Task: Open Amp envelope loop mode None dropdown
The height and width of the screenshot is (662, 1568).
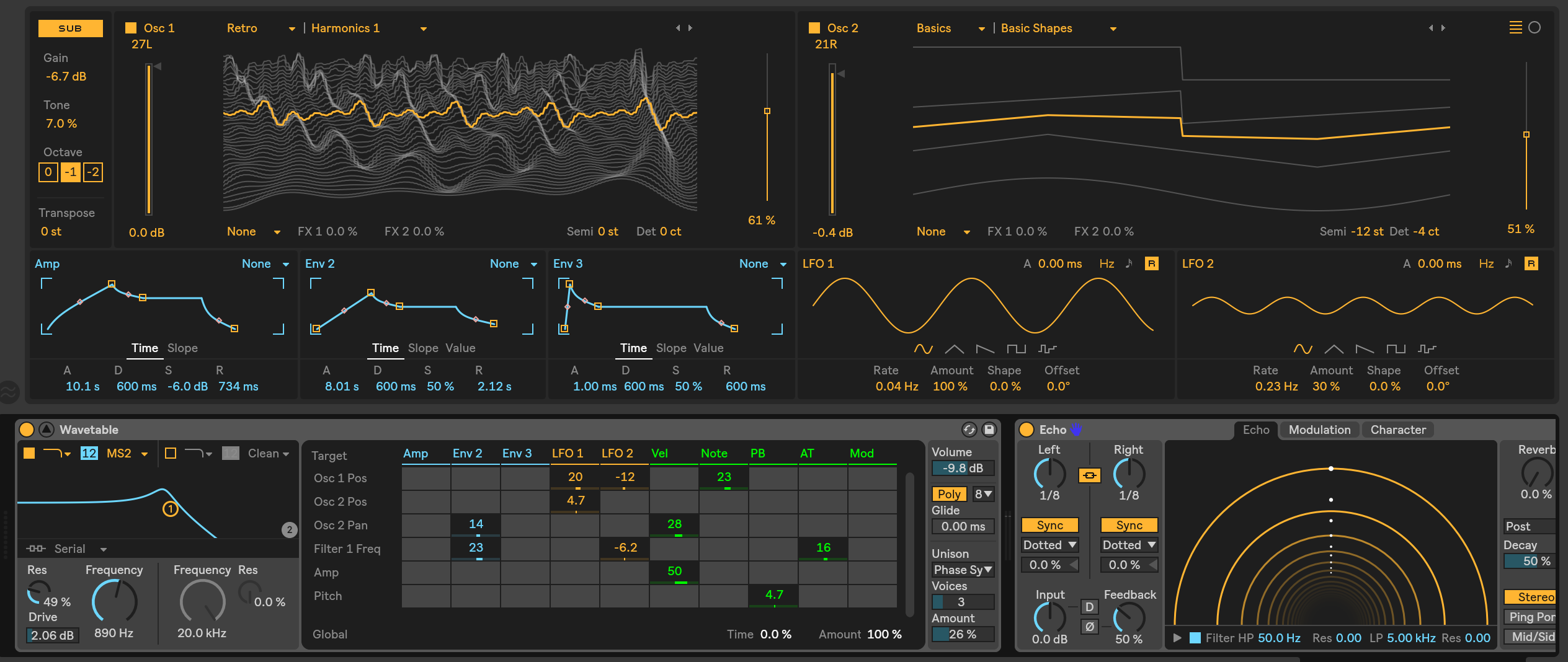Action: tap(266, 264)
